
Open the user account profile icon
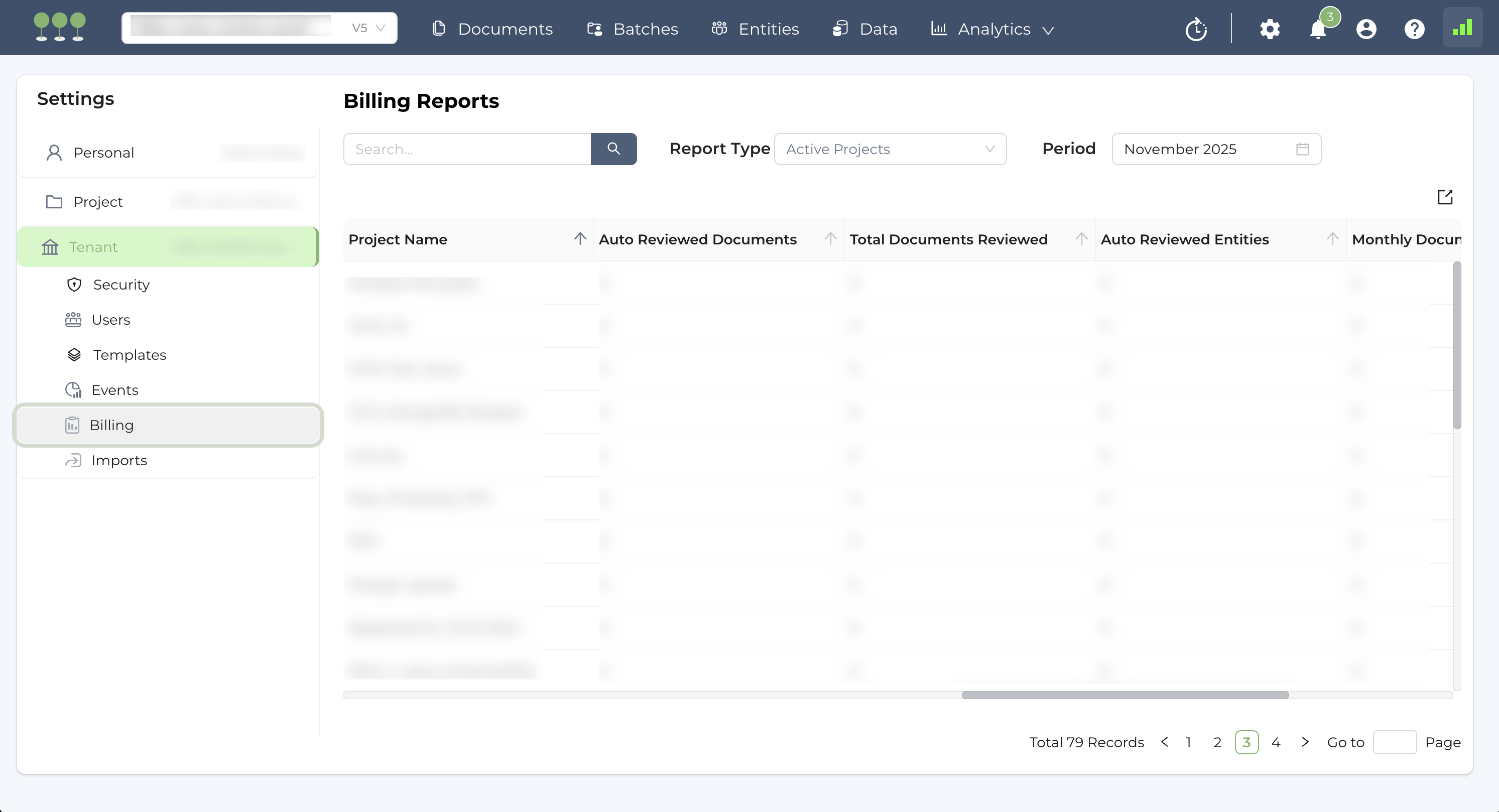1366,29
